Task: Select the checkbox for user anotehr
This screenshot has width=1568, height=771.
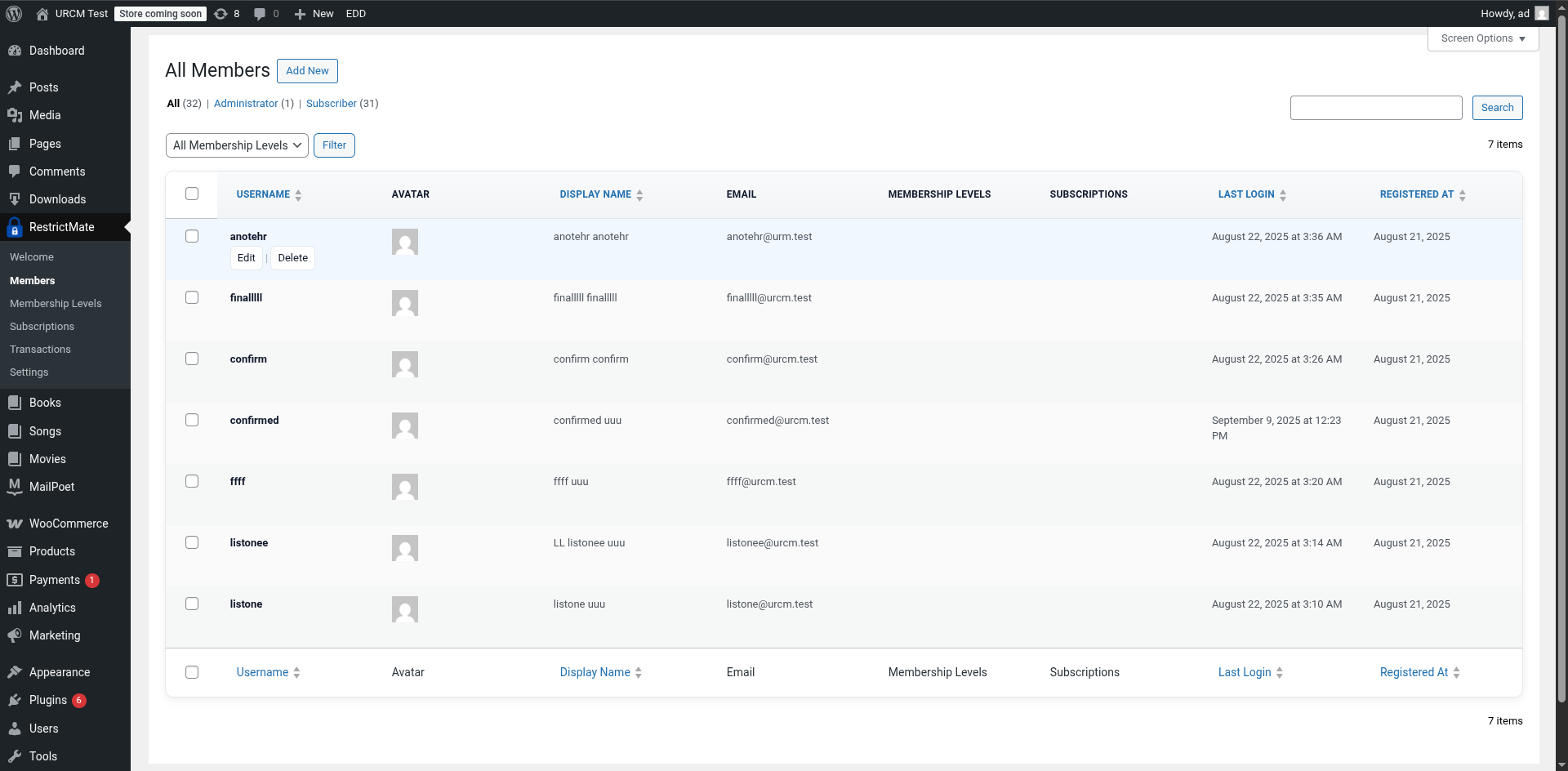Action: pos(192,236)
